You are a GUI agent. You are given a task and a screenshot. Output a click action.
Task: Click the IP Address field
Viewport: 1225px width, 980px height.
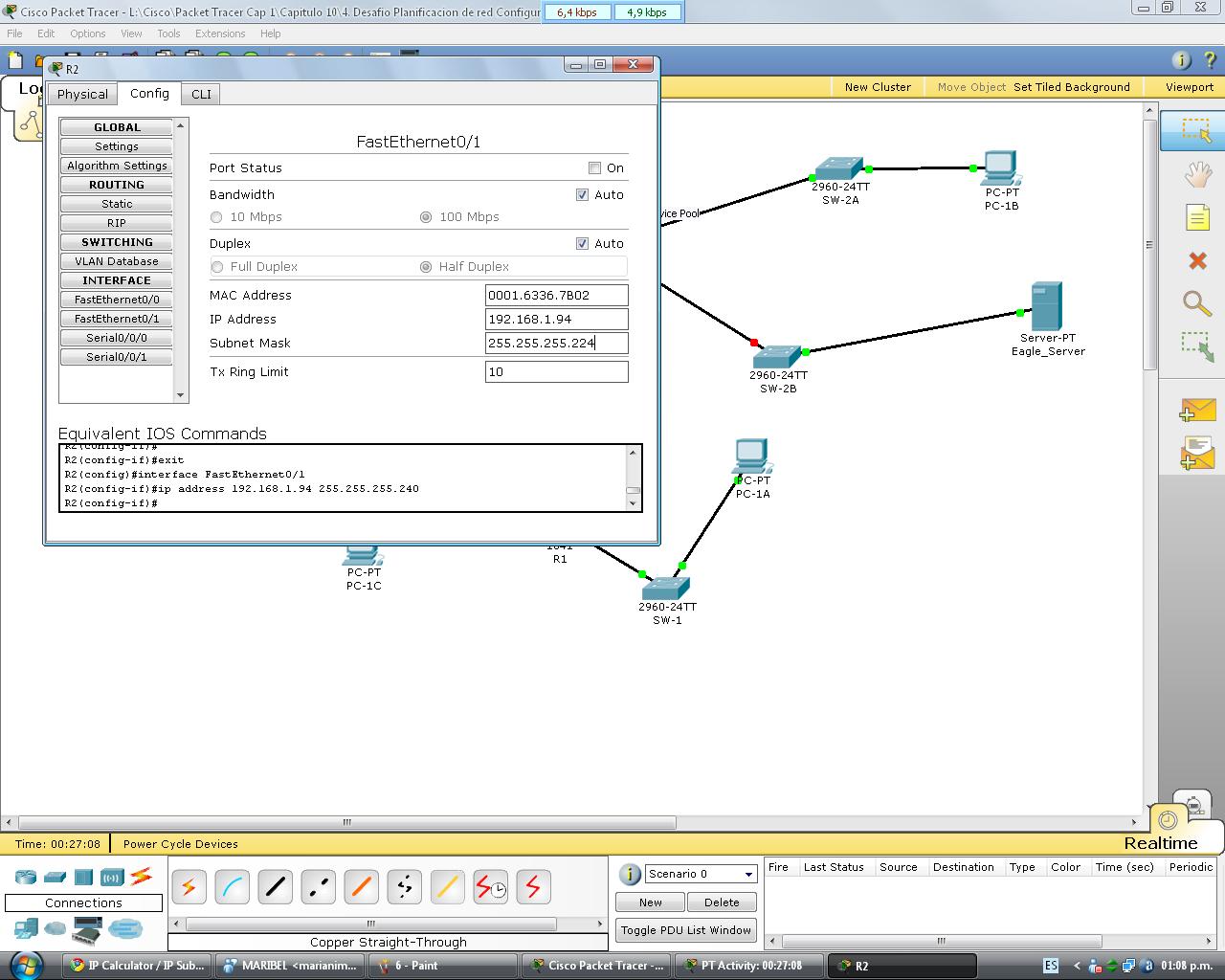(557, 320)
